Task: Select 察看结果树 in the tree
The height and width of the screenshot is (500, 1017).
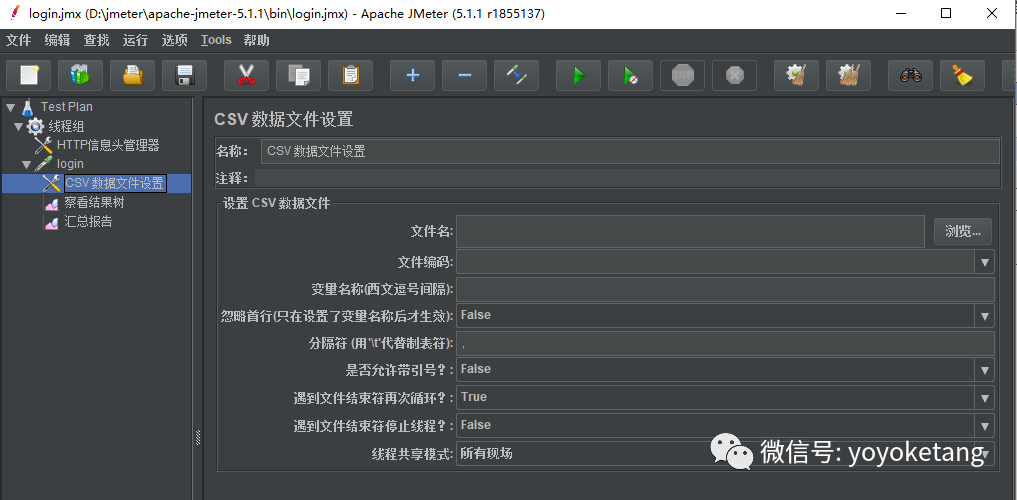Action: (94, 203)
